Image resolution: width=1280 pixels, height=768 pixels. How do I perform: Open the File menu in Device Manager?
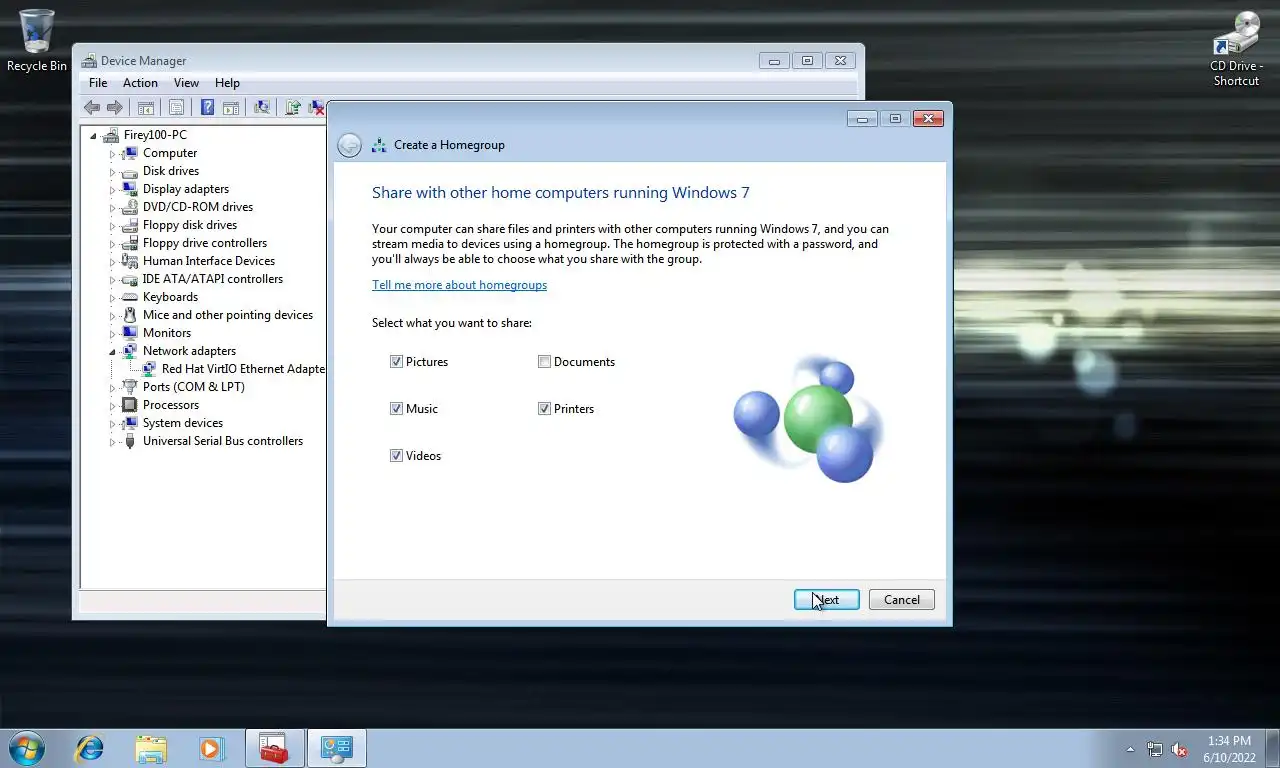click(98, 83)
